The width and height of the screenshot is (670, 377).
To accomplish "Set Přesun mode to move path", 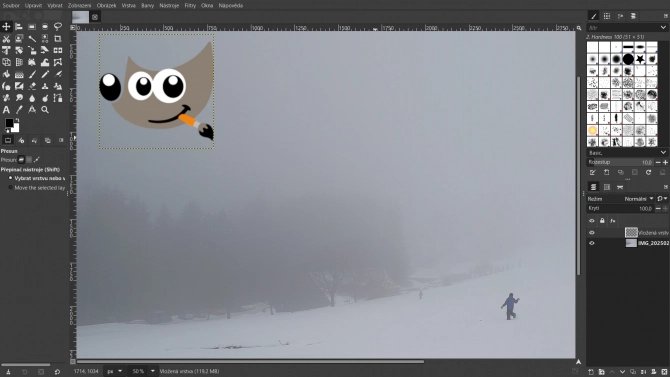I will click(37, 160).
